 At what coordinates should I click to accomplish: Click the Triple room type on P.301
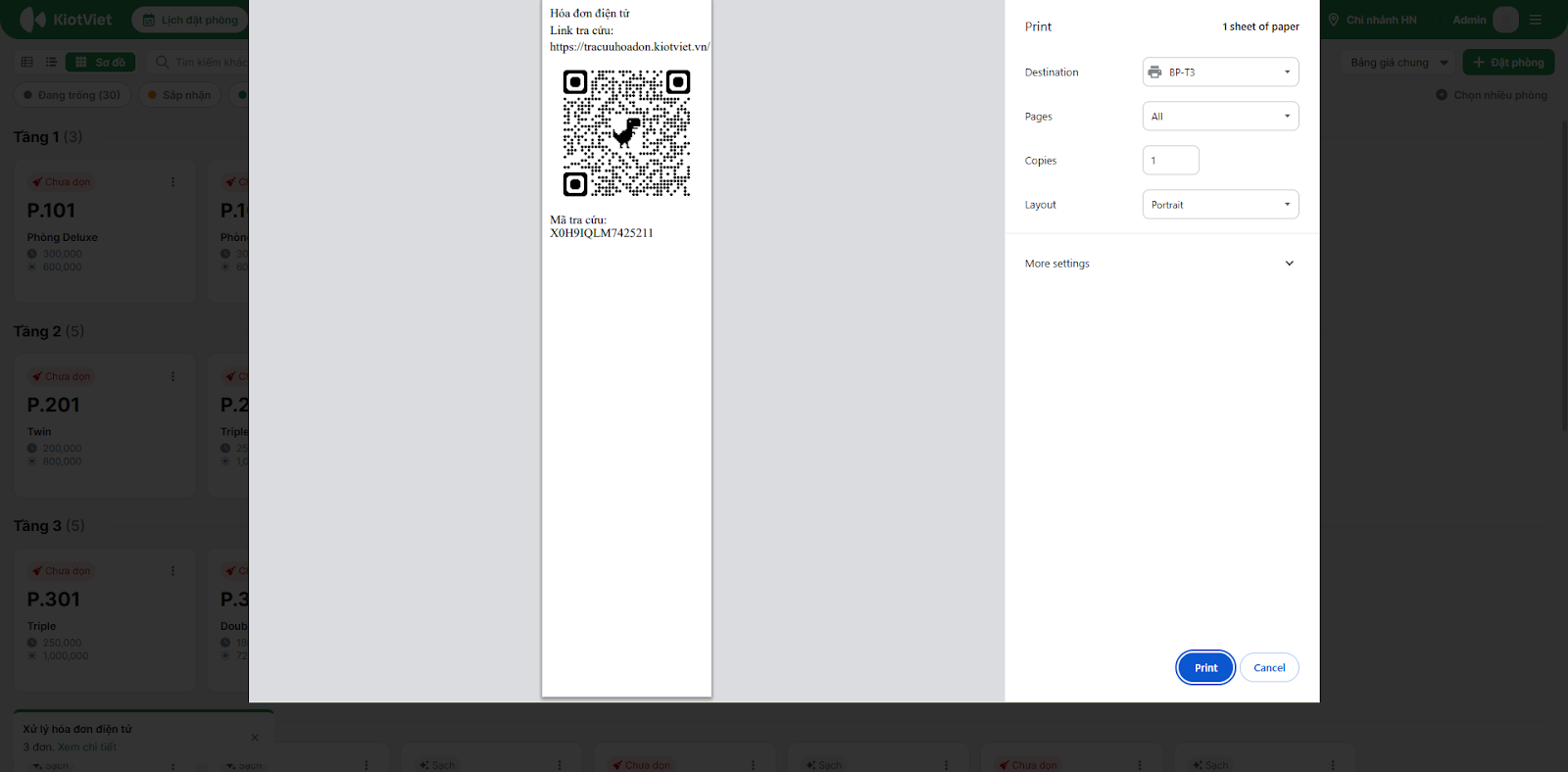coord(42,626)
